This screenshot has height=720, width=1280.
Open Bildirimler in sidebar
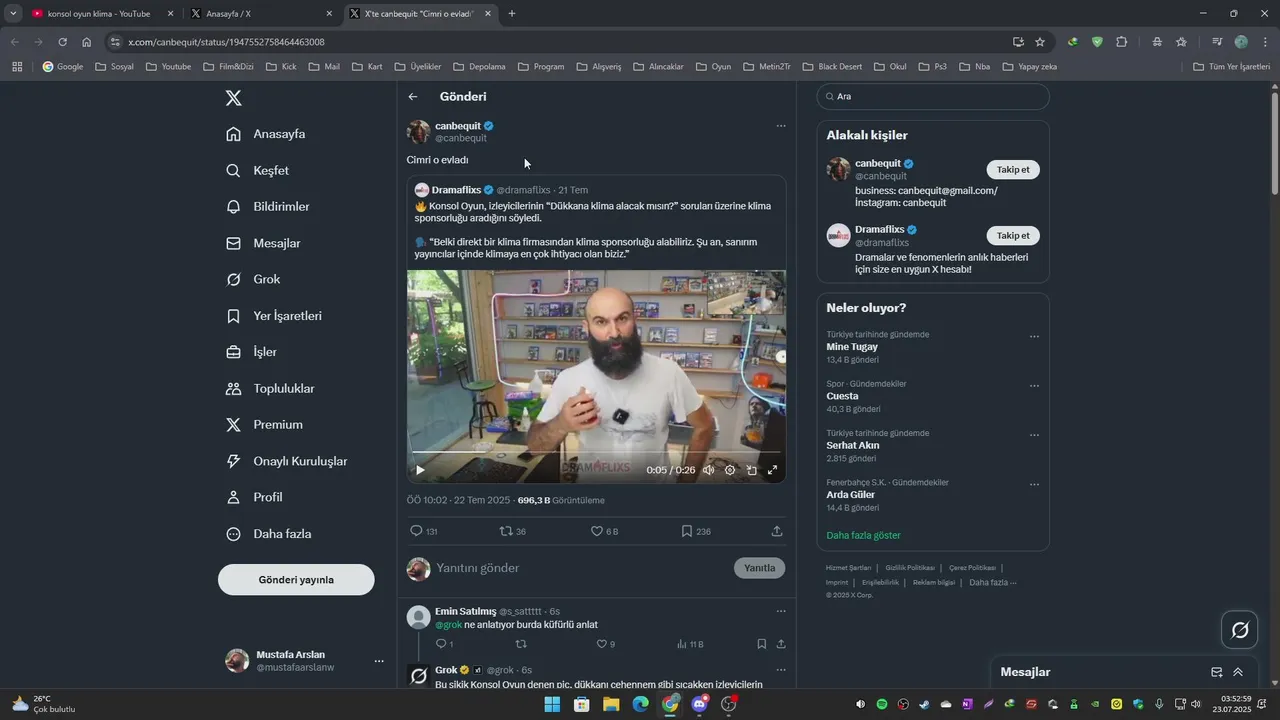(268, 207)
